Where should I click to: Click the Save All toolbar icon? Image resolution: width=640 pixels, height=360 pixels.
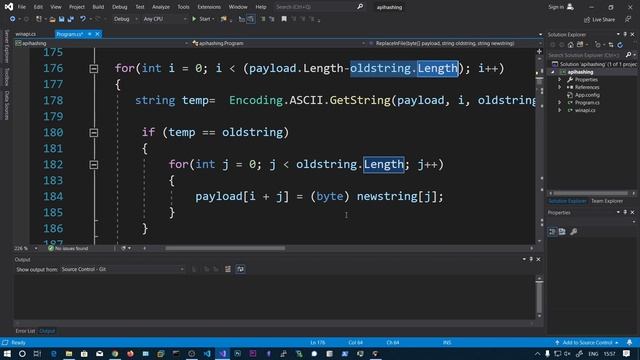point(71,19)
